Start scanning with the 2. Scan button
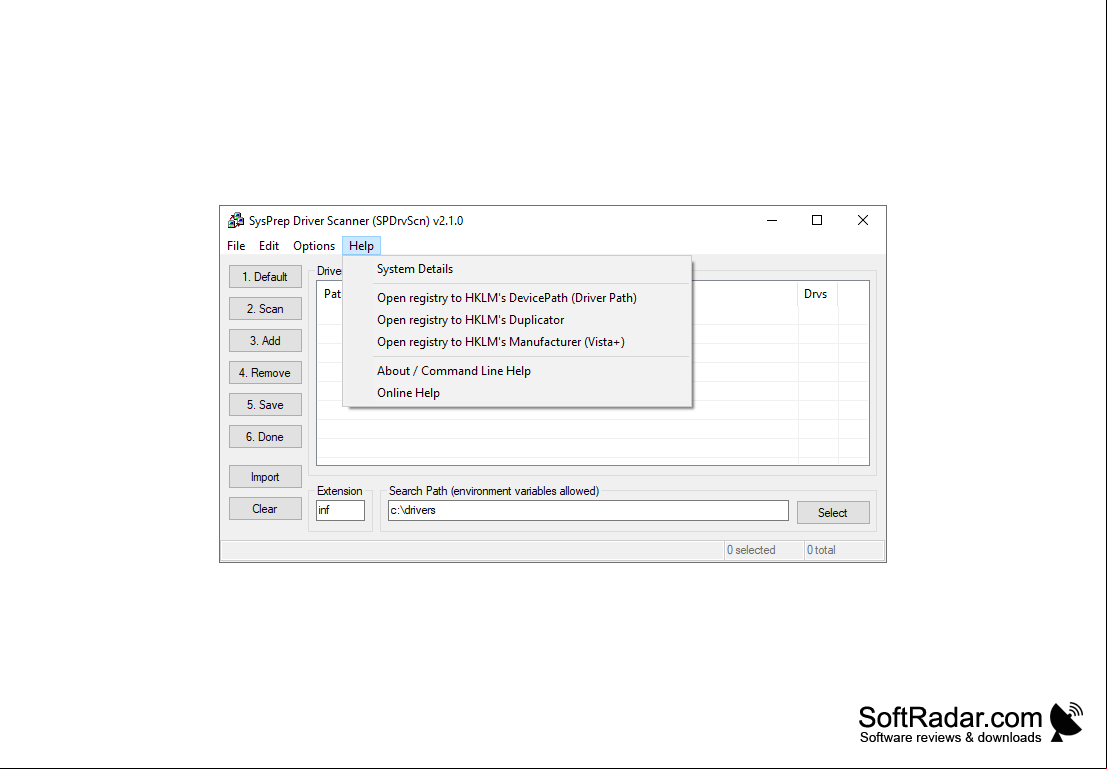 pyautogui.click(x=265, y=309)
